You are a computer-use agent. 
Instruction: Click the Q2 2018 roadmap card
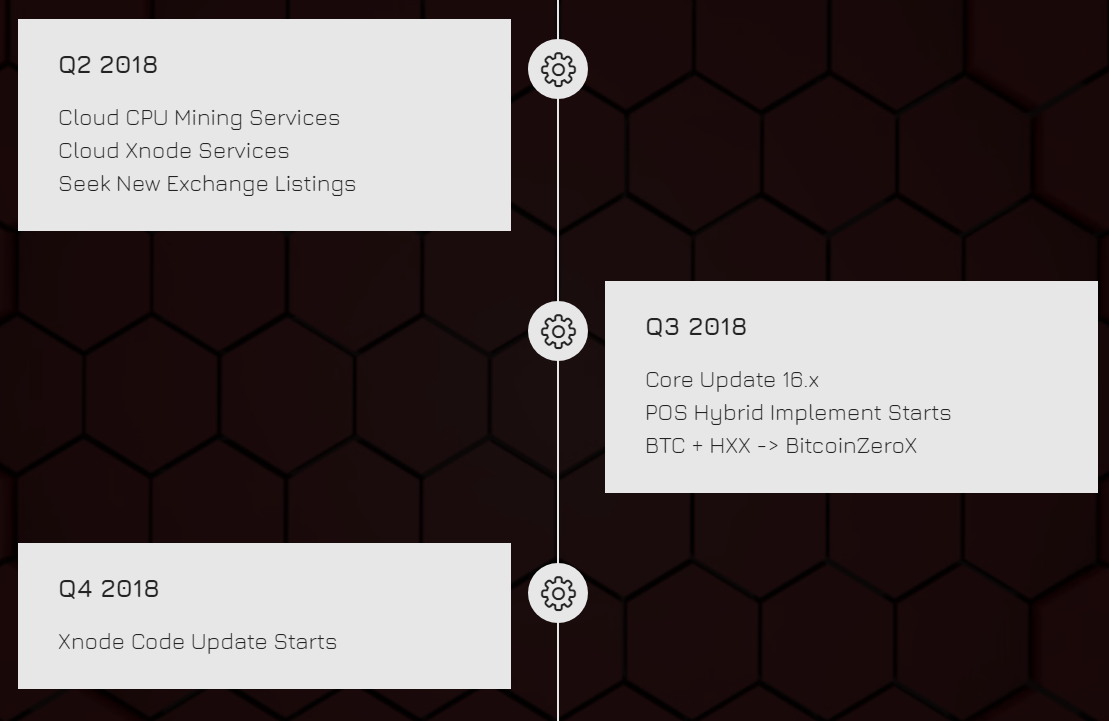(265, 125)
